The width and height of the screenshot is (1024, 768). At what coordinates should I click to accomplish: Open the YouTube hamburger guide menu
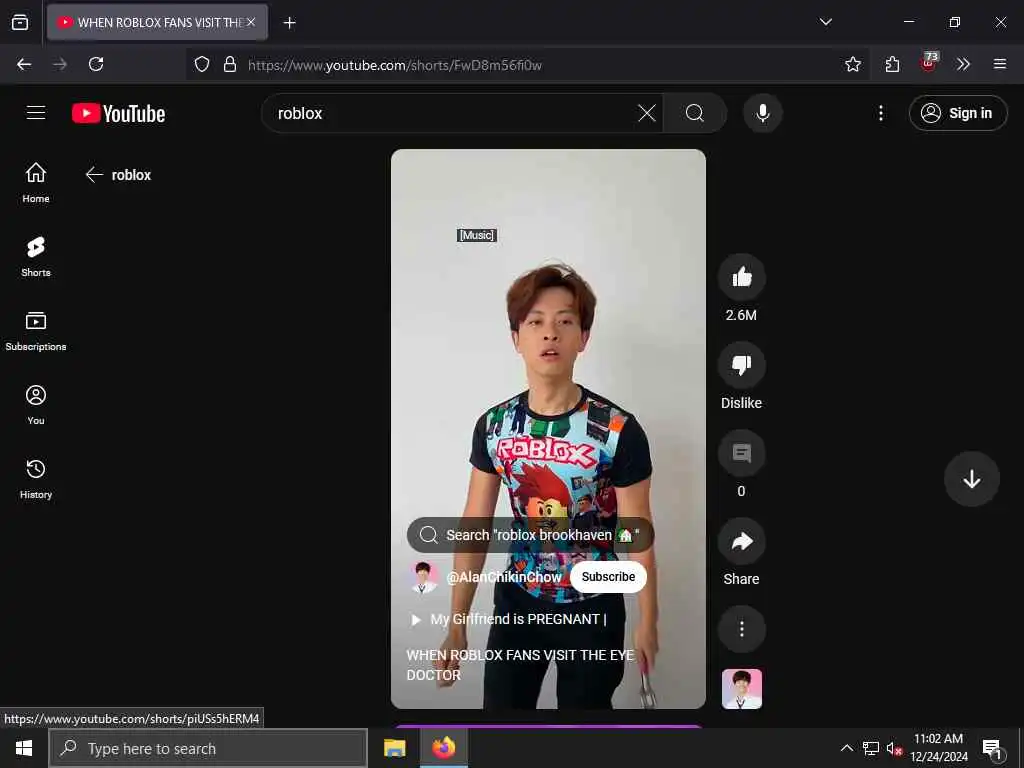tap(36, 113)
